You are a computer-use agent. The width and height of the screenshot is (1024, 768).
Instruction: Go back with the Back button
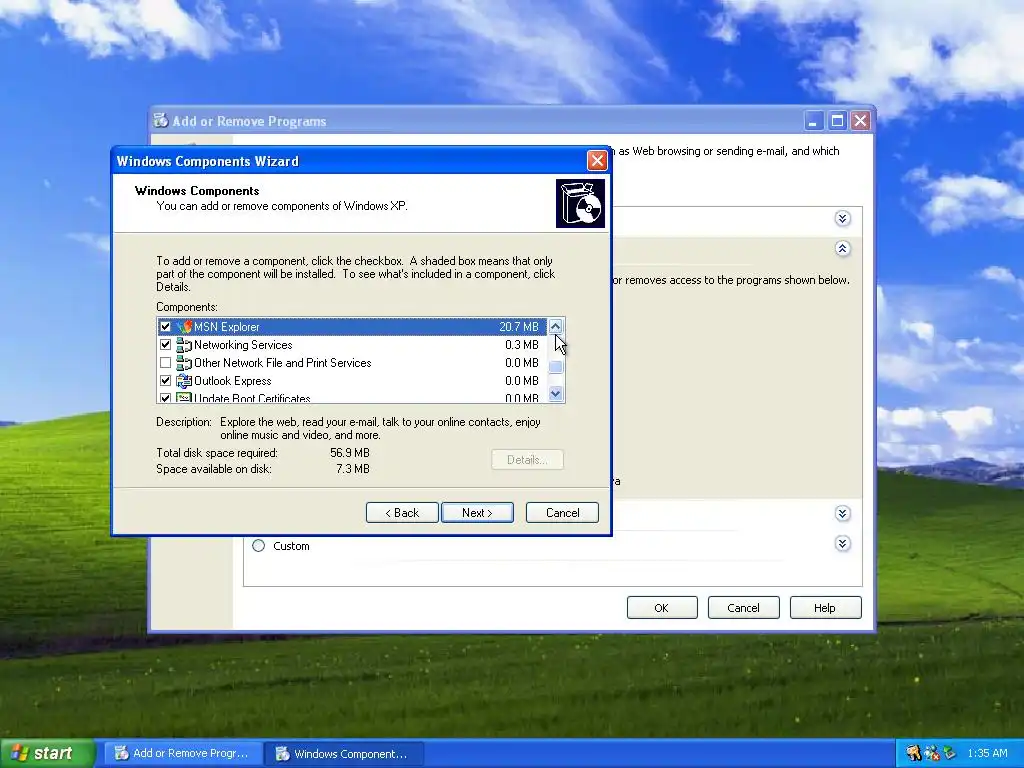(402, 513)
